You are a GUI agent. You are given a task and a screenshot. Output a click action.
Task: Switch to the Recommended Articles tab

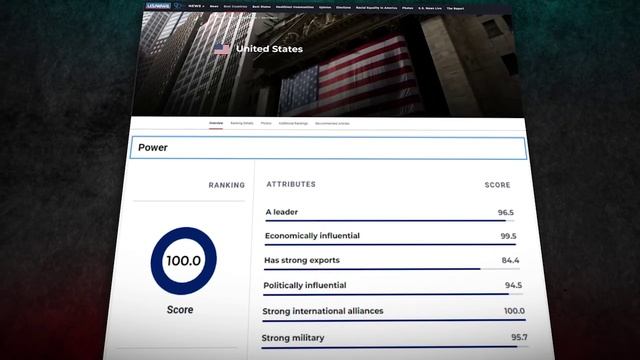click(x=332, y=123)
